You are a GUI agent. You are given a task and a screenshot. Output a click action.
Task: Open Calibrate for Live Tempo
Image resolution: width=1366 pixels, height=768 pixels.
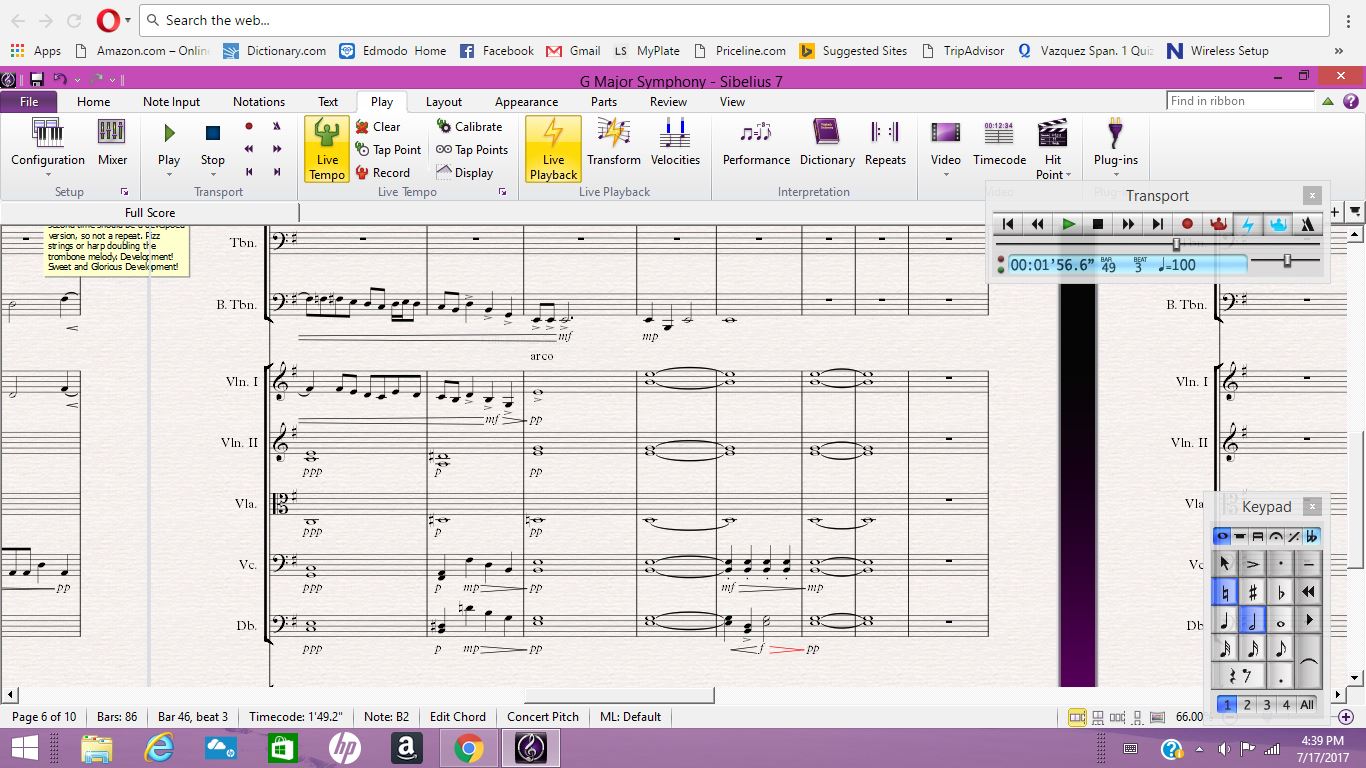pos(469,127)
